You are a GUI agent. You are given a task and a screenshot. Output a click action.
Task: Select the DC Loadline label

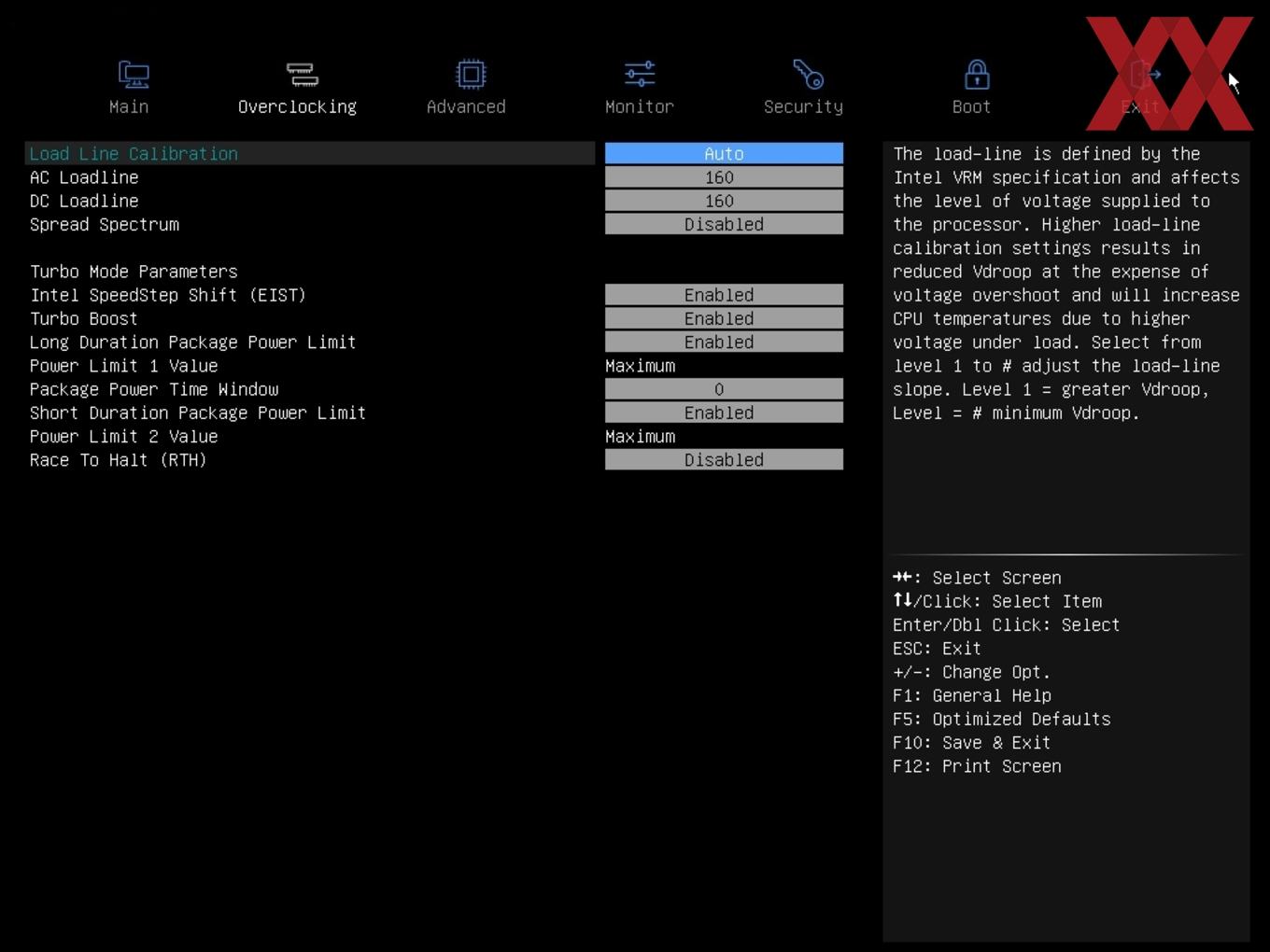tap(84, 201)
